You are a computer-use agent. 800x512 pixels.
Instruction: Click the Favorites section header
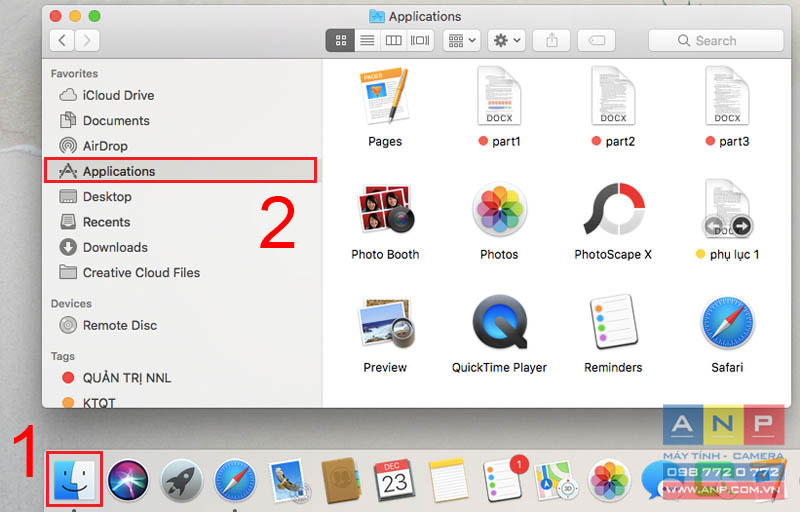74,73
